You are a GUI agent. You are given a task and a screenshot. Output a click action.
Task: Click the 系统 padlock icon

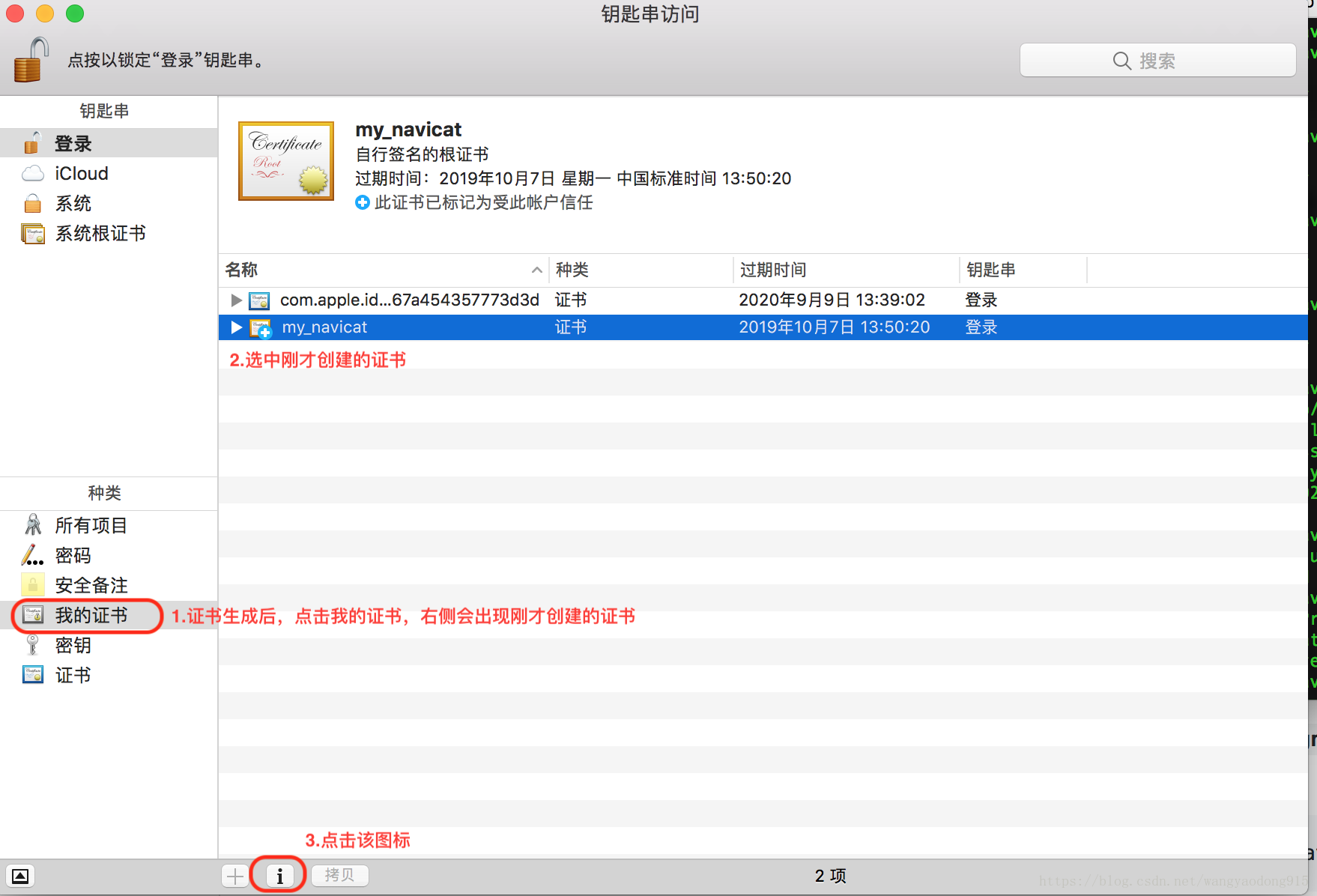[x=33, y=203]
